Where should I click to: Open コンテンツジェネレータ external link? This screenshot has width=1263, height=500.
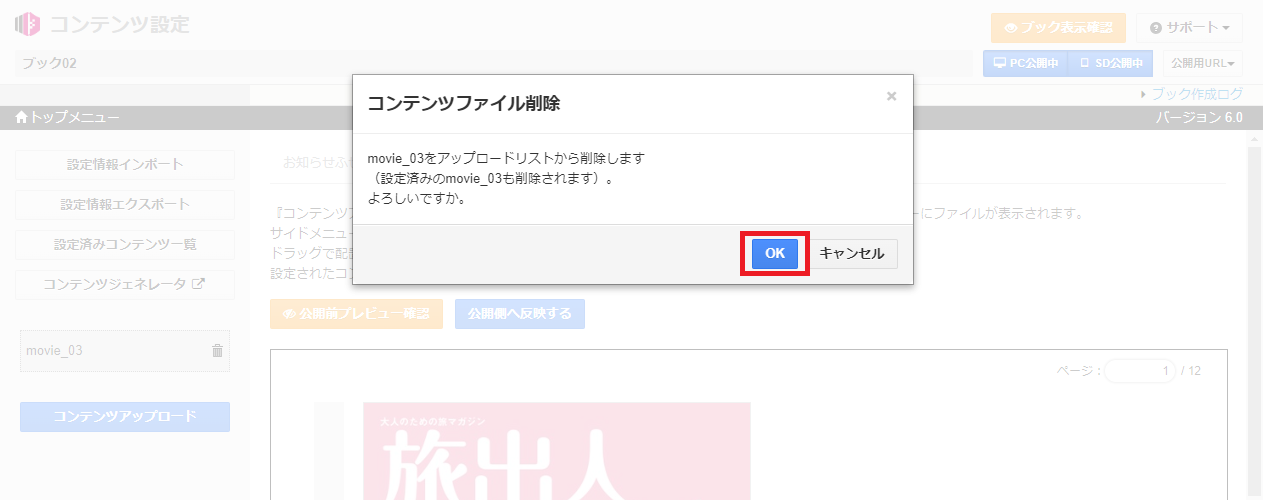click(x=125, y=284)
